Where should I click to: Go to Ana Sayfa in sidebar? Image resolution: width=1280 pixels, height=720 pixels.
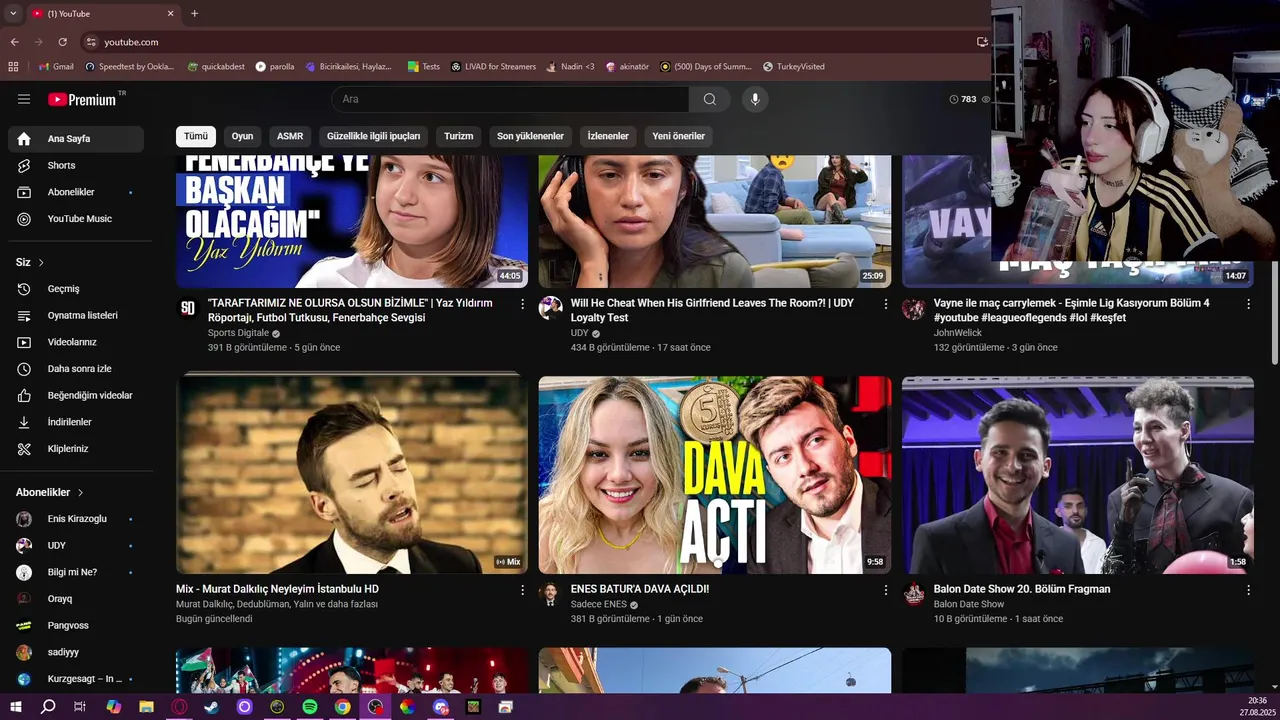76,139
